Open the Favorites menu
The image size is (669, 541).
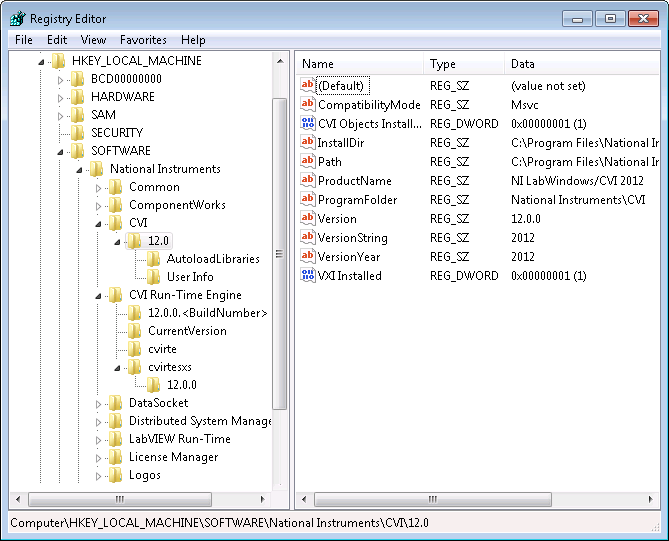tap(143, 40)
